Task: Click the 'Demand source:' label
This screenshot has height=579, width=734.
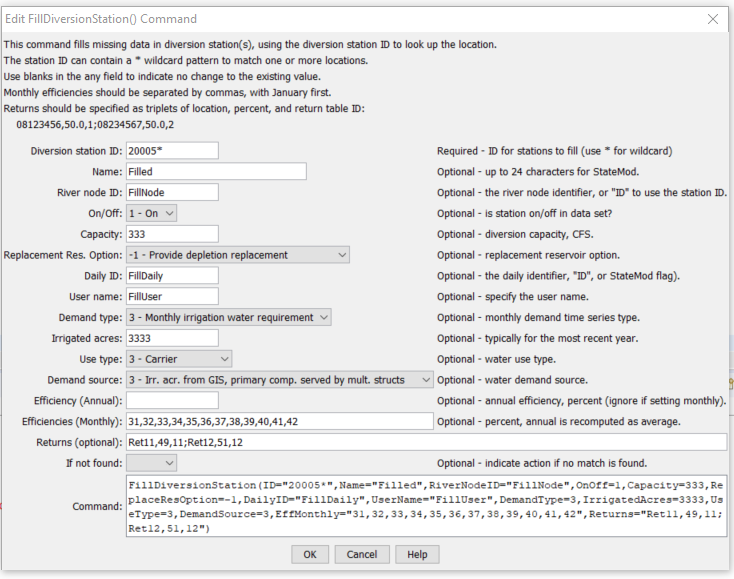Action: pyautogui.click(x=85, y=380)
